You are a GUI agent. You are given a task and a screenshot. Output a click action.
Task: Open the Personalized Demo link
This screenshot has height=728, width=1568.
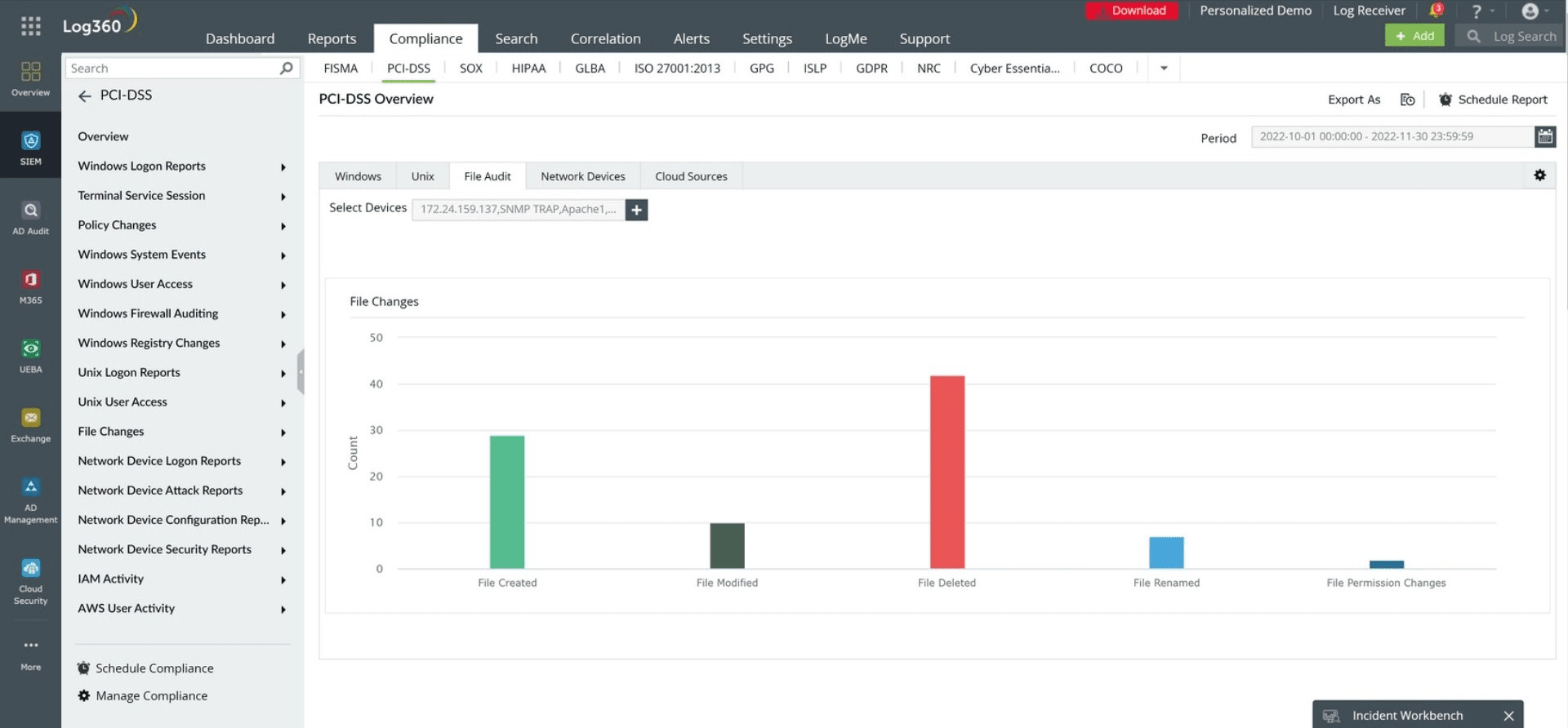pos(1255,11)
